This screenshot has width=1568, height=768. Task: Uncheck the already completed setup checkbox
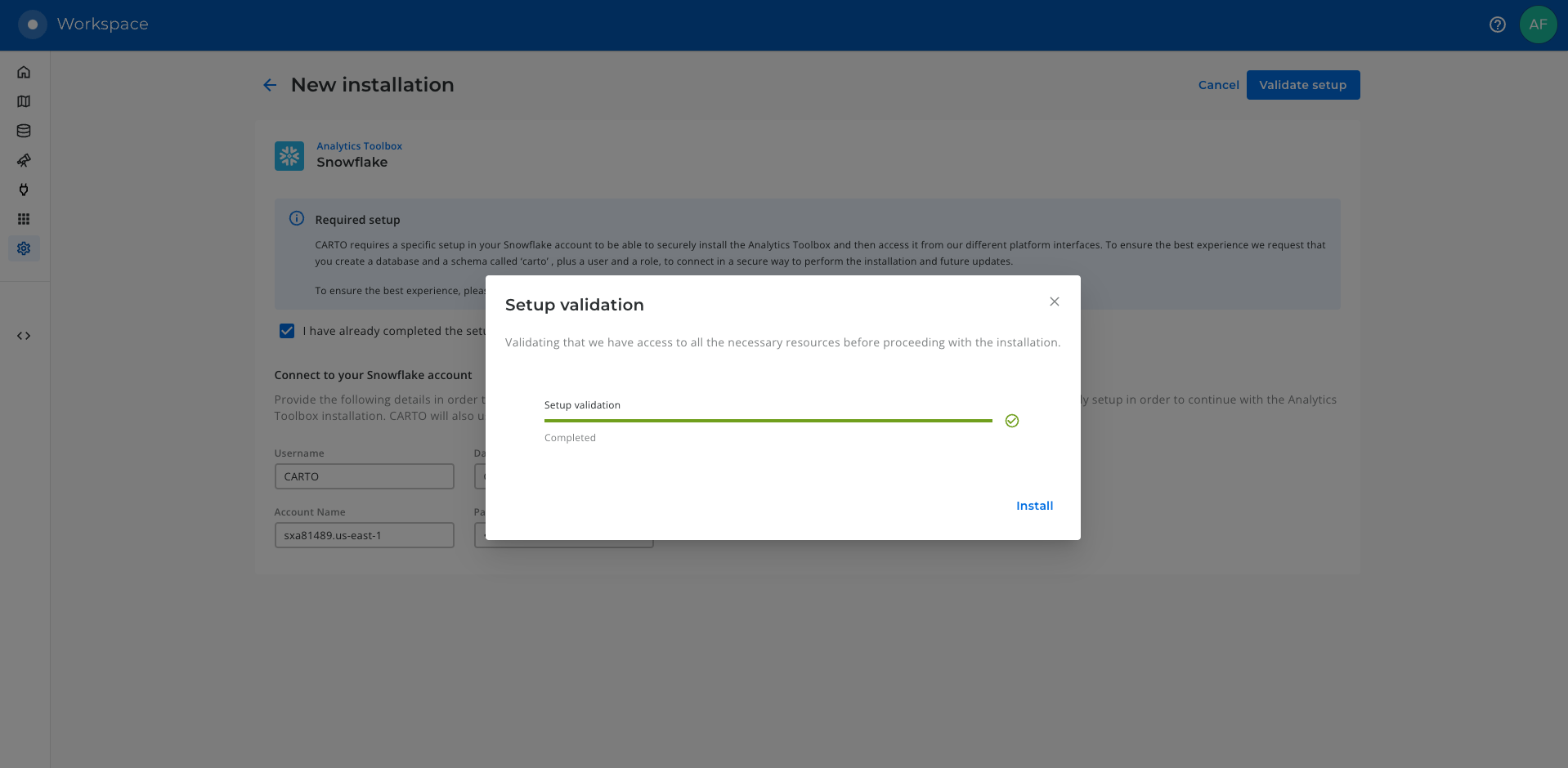tap(287, 331)
